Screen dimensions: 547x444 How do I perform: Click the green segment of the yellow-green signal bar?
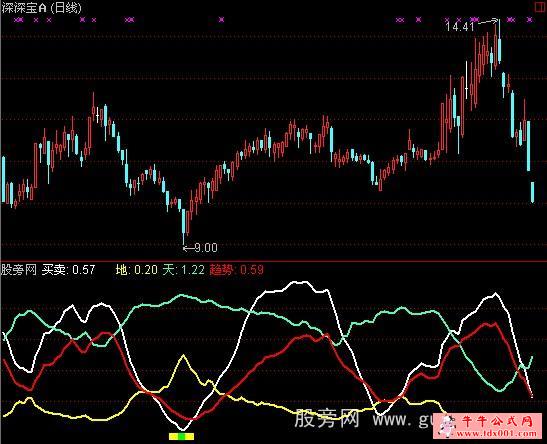coord(181,436)
